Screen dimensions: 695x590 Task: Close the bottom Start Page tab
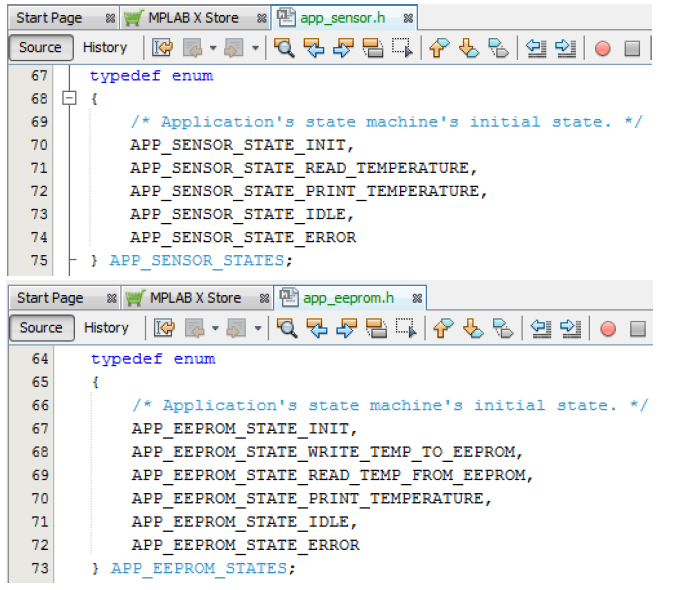point(111,299)
